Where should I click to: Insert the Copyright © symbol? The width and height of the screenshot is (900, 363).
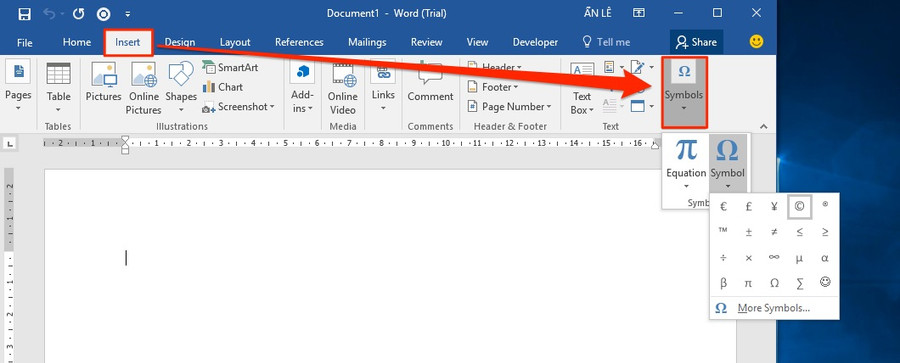[800, 207]
